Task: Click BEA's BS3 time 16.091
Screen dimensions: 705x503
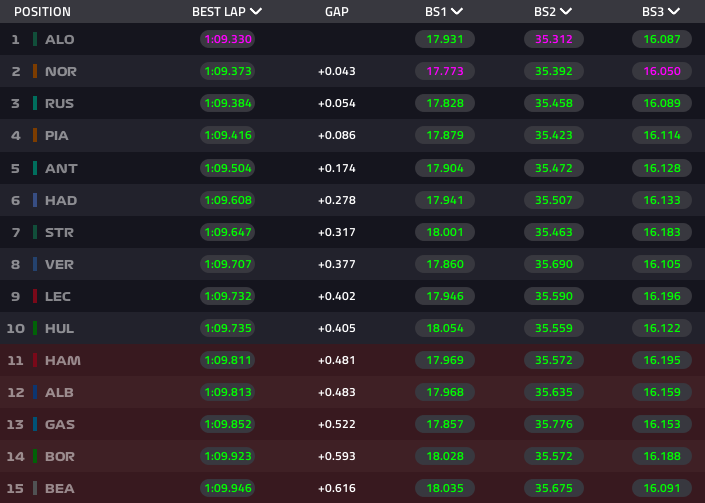Action: (x=662, y=488)
